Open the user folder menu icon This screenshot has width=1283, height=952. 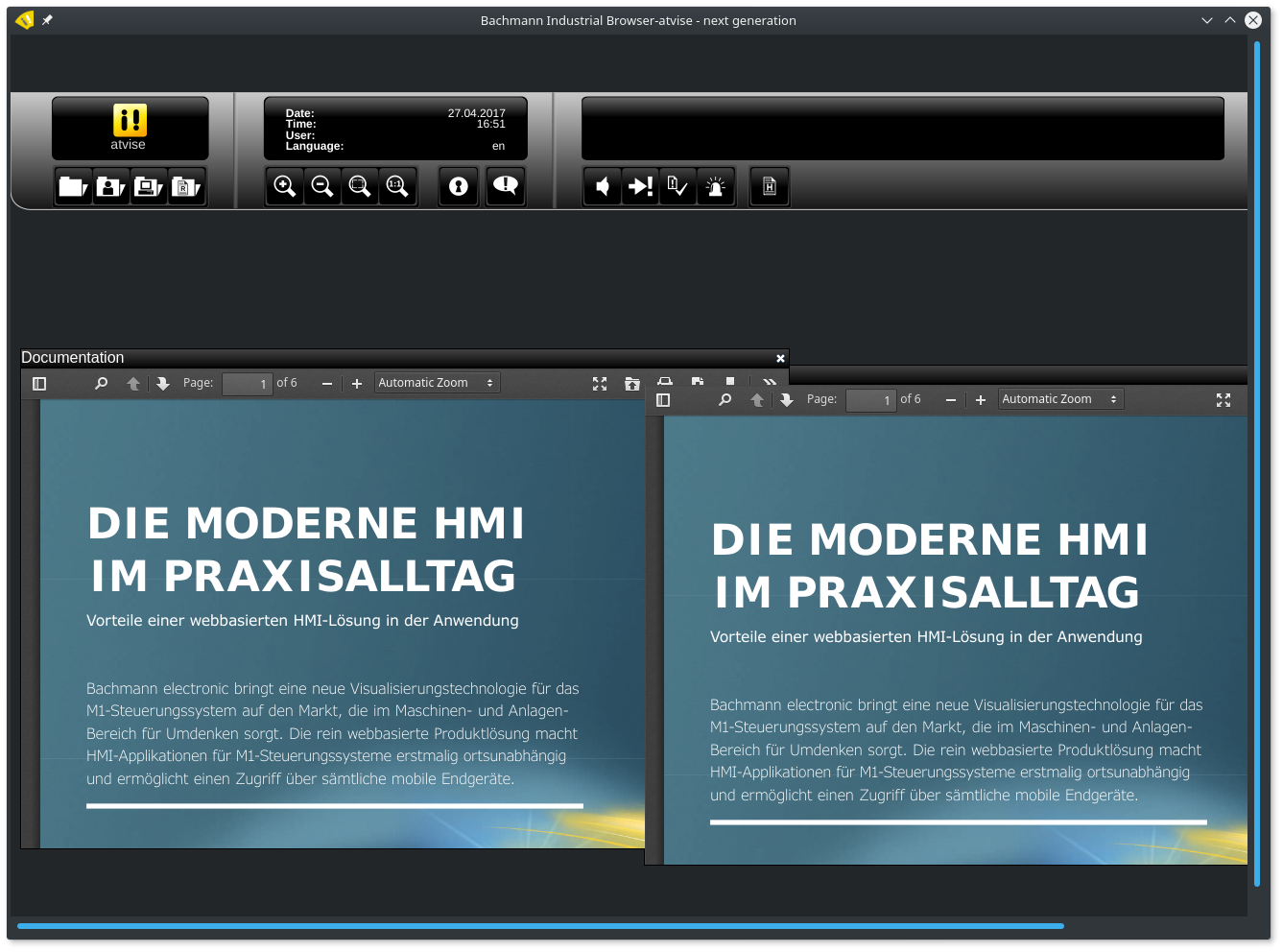click(x=110, y=186)
